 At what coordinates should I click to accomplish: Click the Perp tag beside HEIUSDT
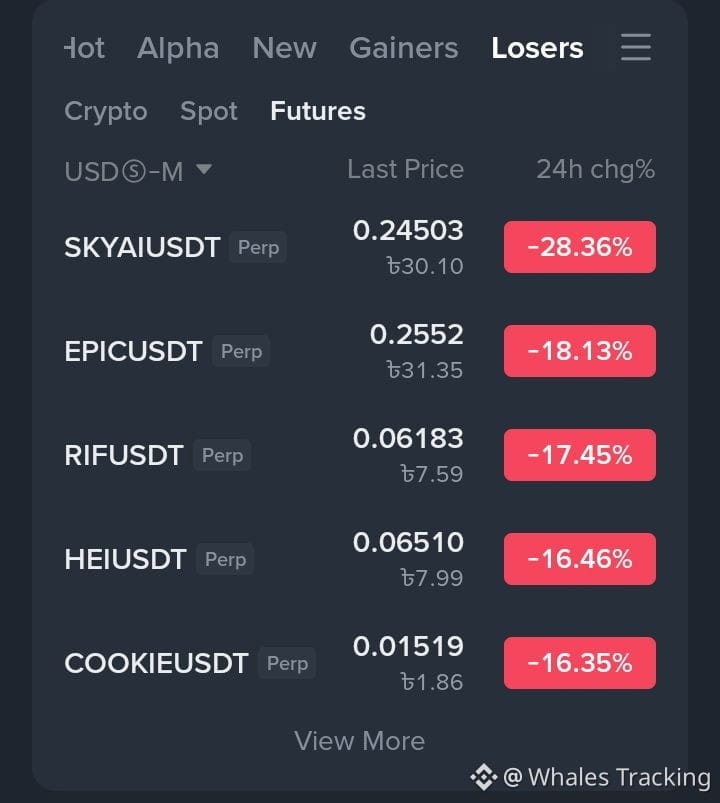point(225,559)
